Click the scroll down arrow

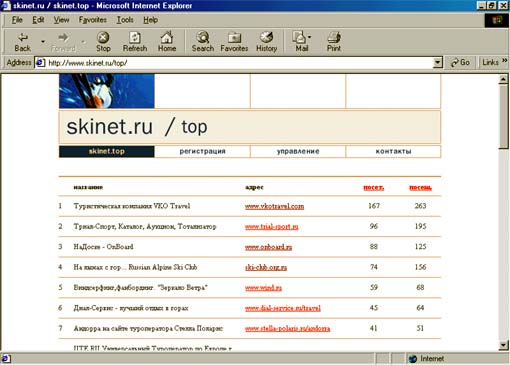click(x=503, y=345)
